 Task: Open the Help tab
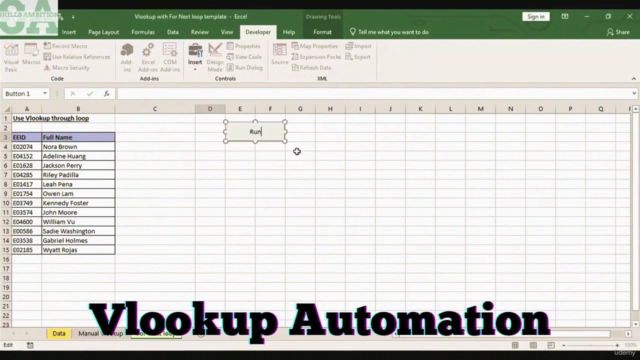pos(289,32)
